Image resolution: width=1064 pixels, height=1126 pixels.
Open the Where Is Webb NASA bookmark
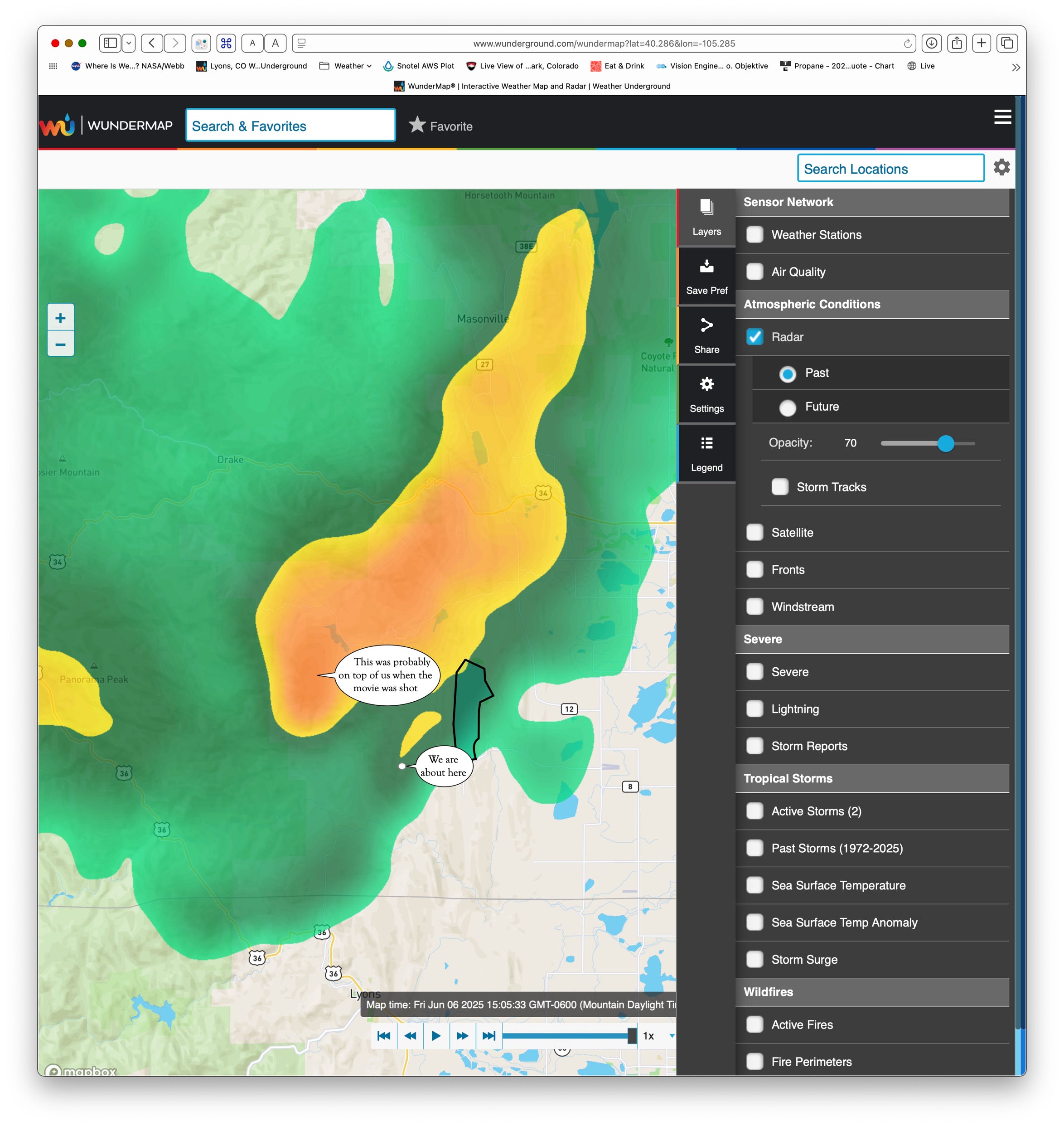pos(128,66)
